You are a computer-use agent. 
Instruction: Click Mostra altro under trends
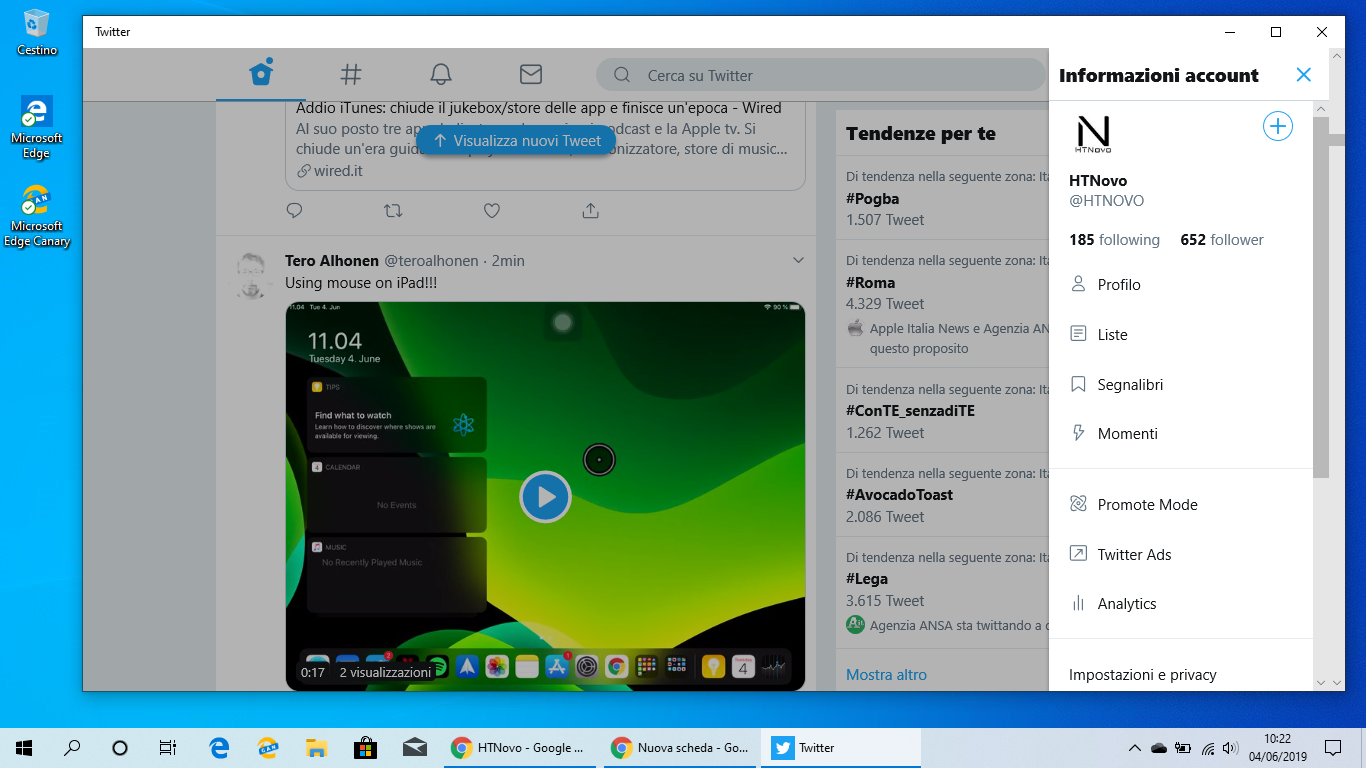click(x=886, y=675)
